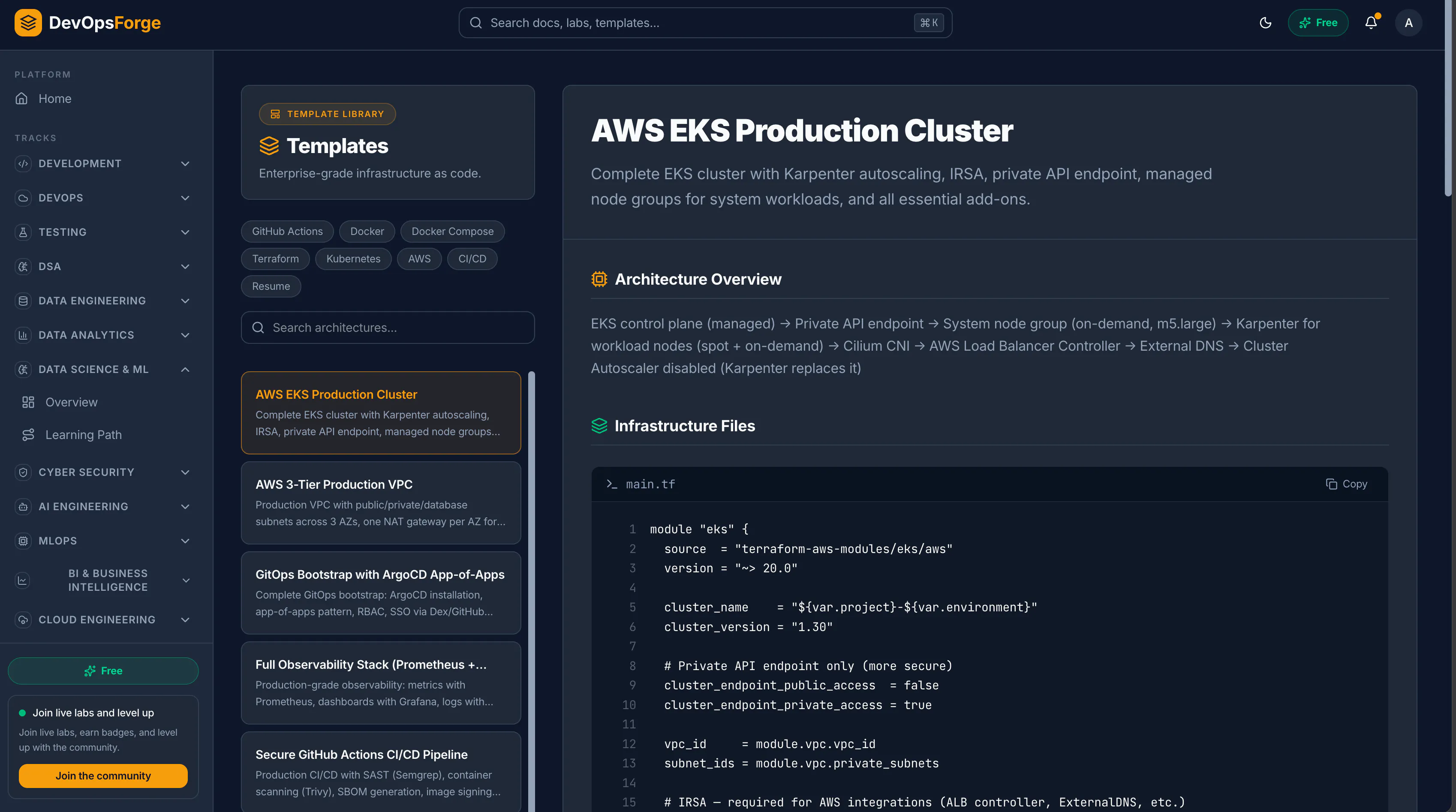
Task: Focus the Search docs, labs, templates field
Action: coord(705,23)
